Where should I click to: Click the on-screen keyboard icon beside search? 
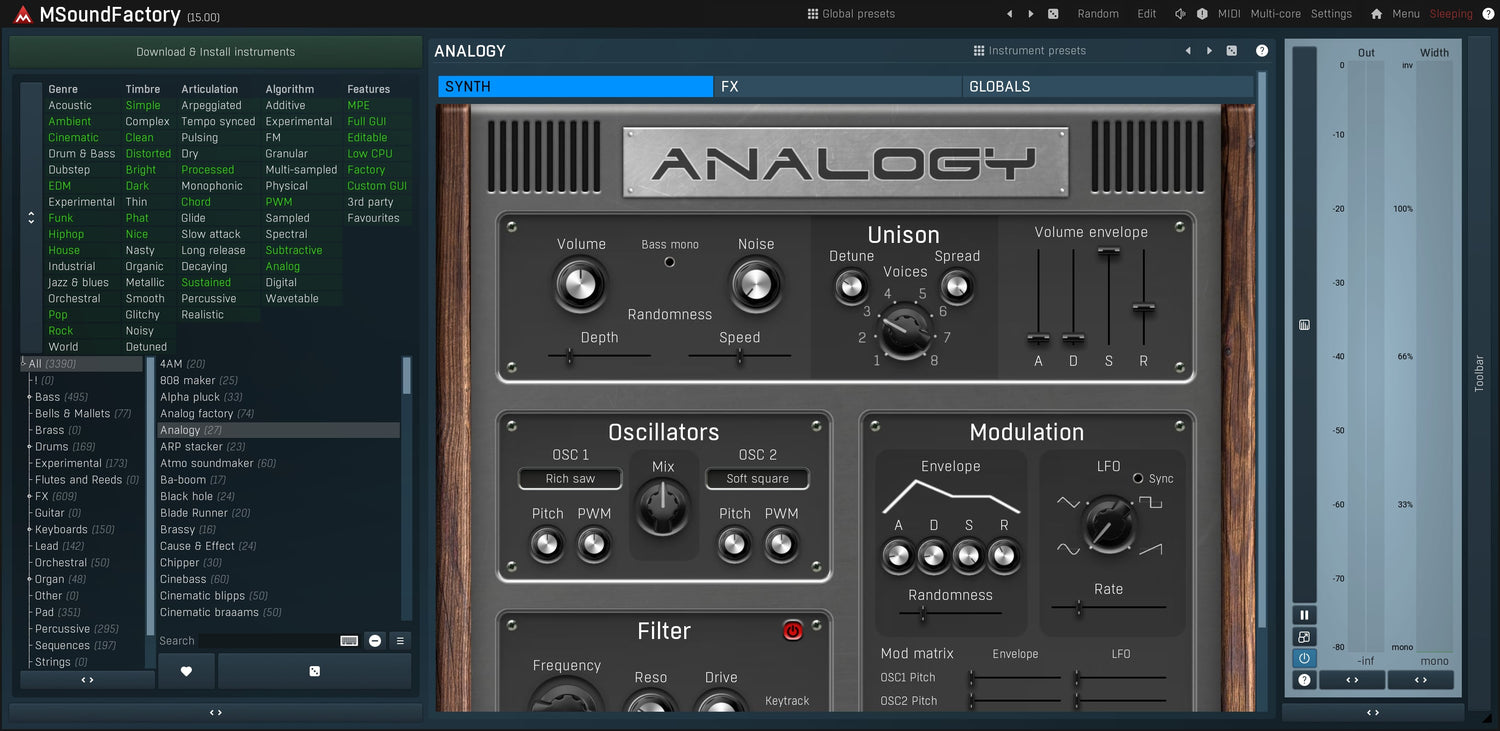point(349,641)
